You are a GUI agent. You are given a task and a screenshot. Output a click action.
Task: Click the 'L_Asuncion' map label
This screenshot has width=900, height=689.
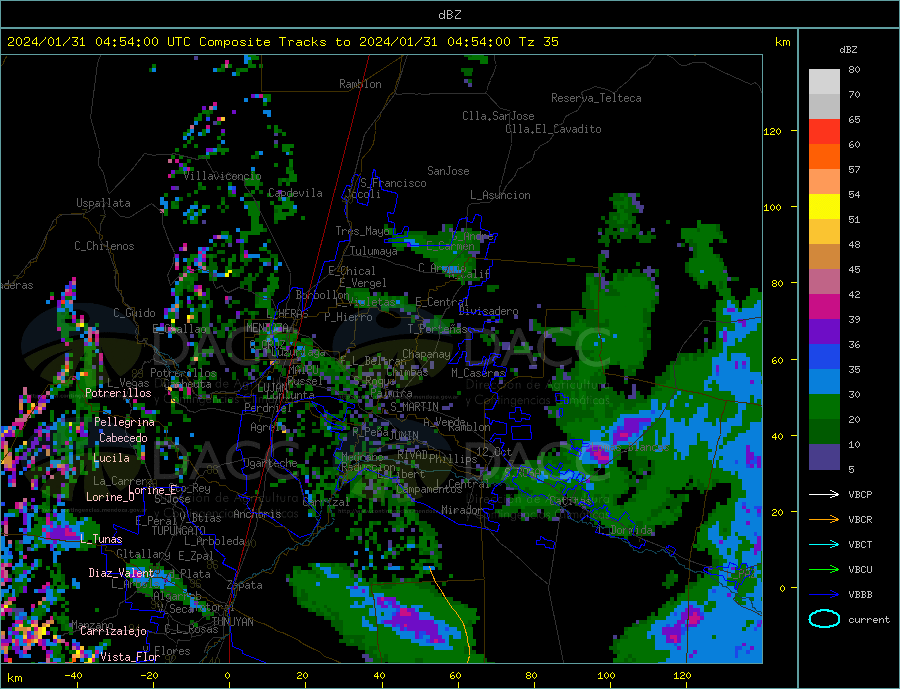click(x=500, y=195)
